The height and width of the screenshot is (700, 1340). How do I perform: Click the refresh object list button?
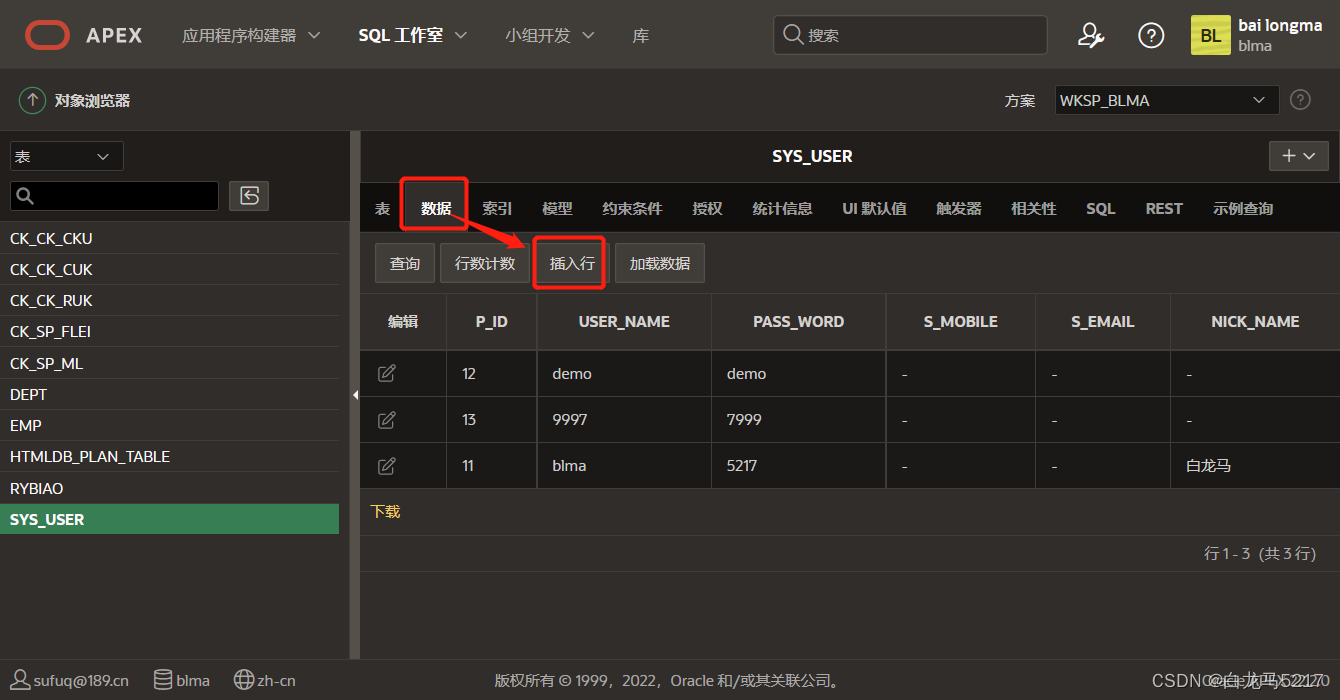pyautogui.click(x=249, y=195)
